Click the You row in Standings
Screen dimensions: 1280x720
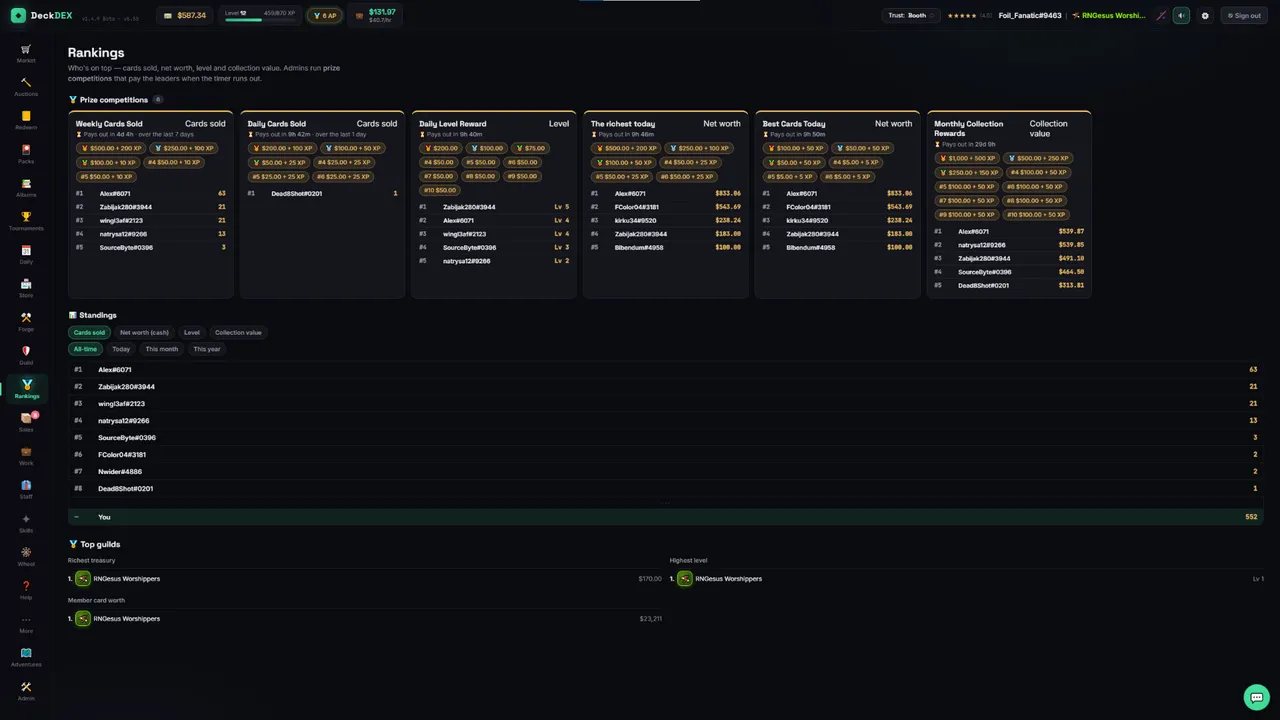click(666, 517)
